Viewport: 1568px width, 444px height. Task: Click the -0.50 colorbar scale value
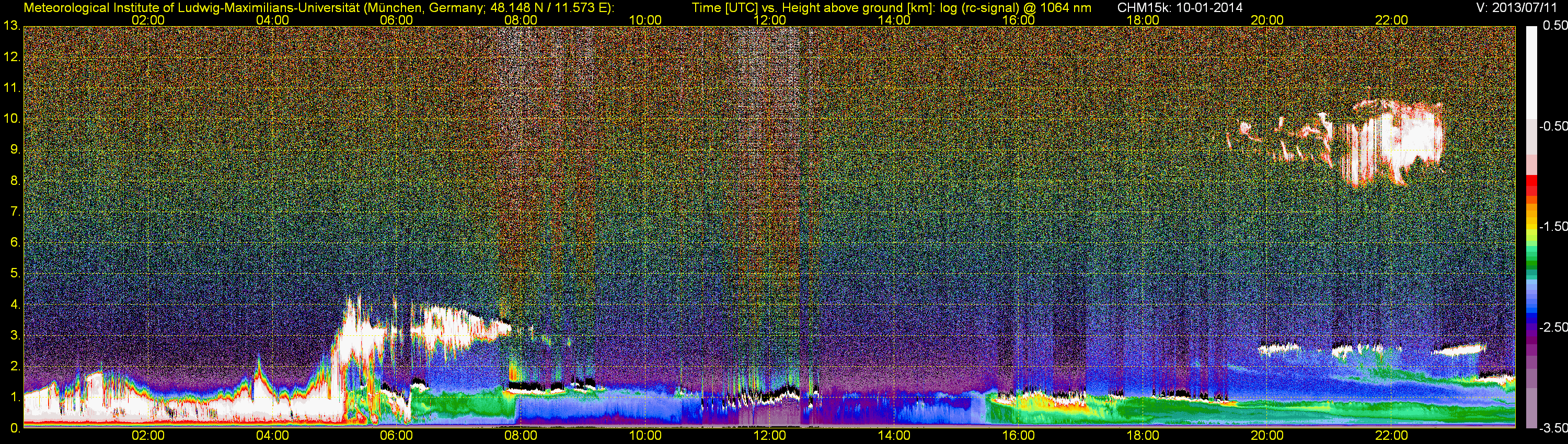click(x=1553, y=126)
